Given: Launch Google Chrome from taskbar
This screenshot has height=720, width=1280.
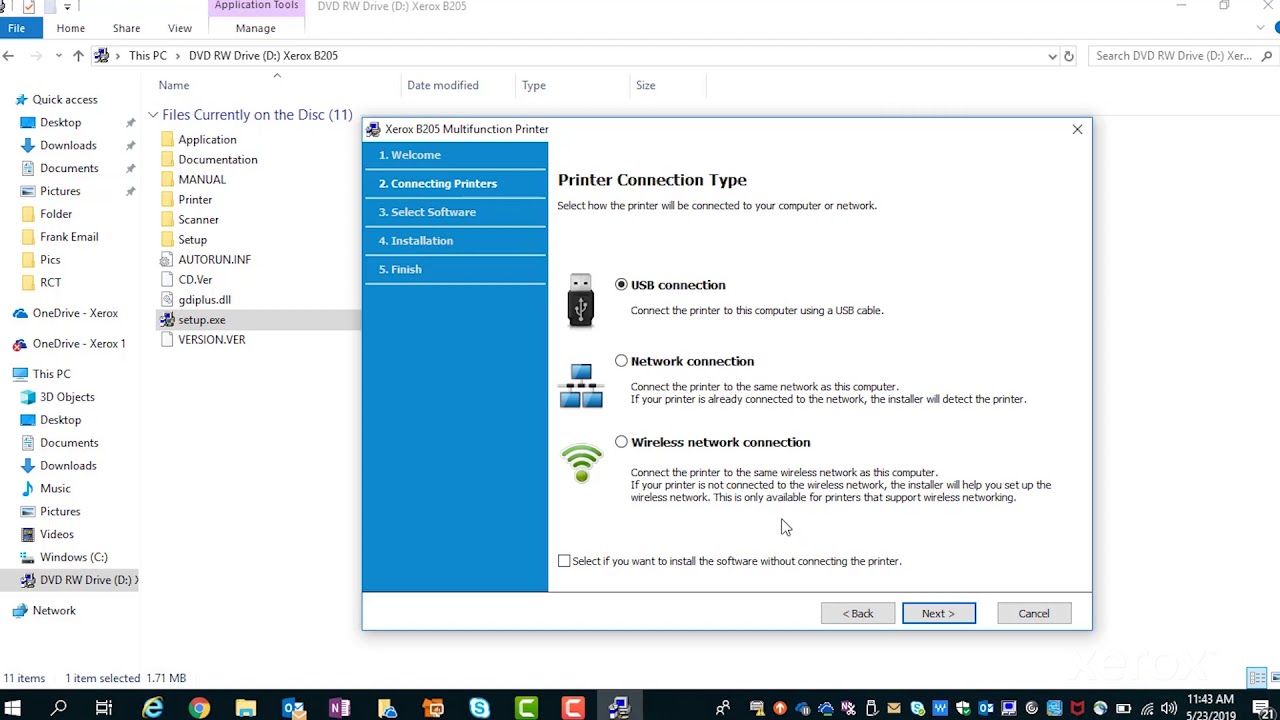Looking at the screenshot, I should 199,708.
